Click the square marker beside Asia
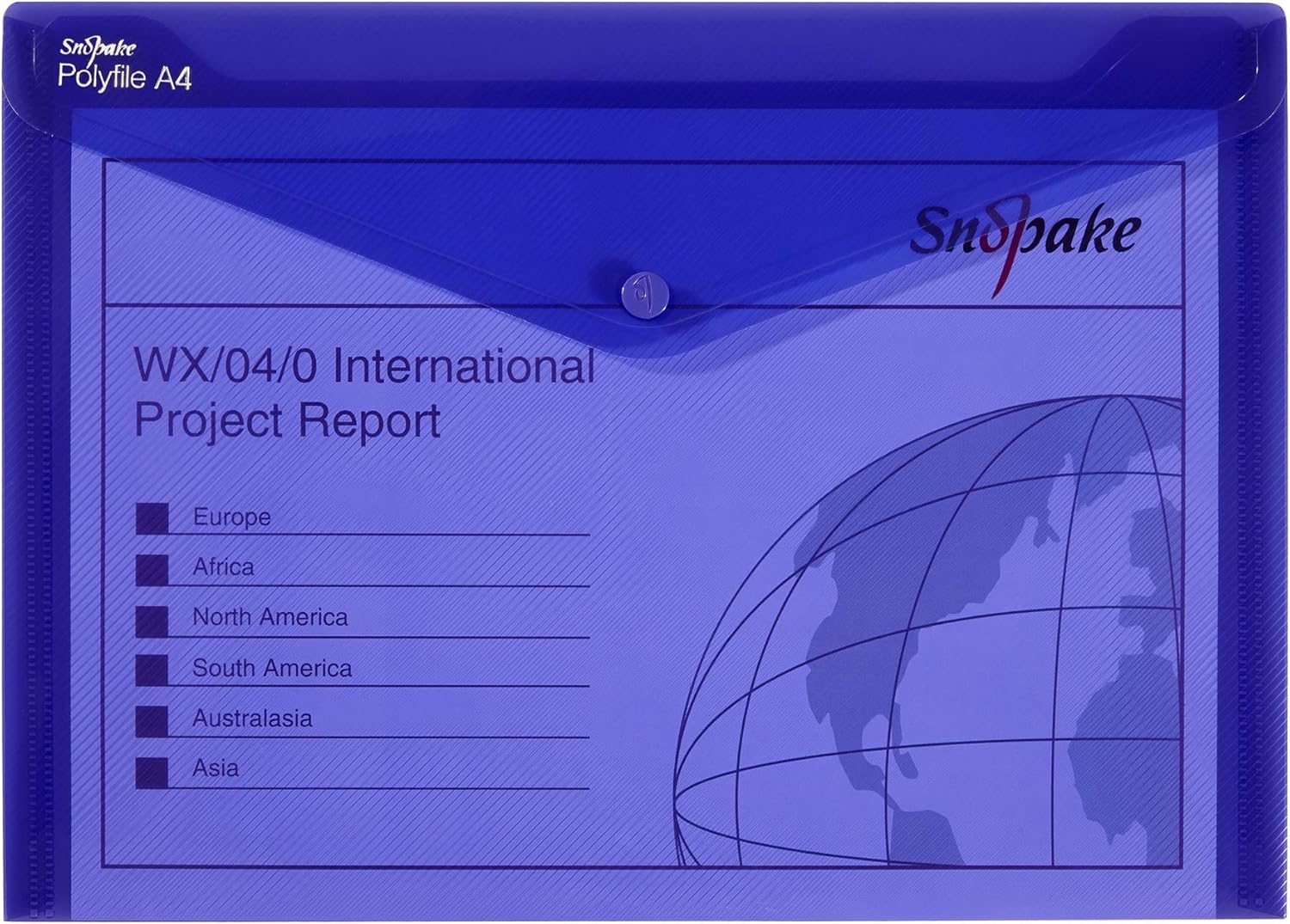The width and height of the screenshot is (1290, 924). (x=152, y=773)
